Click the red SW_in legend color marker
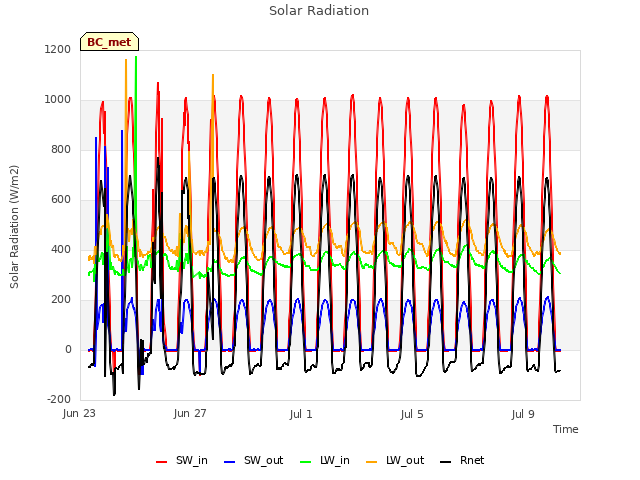 coord(162,462)
